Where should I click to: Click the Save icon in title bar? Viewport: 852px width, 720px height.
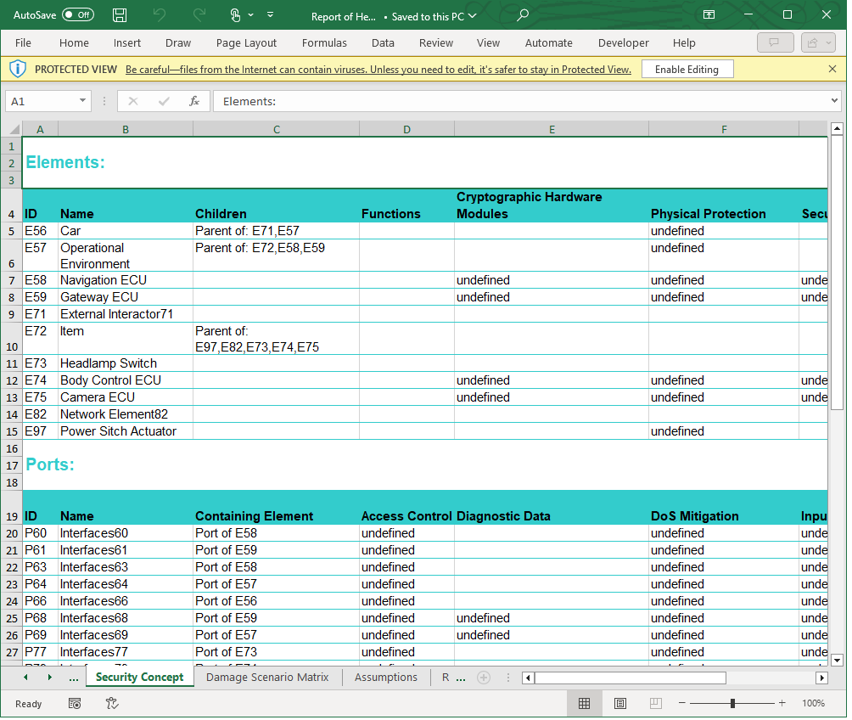(x=120, y=15)
